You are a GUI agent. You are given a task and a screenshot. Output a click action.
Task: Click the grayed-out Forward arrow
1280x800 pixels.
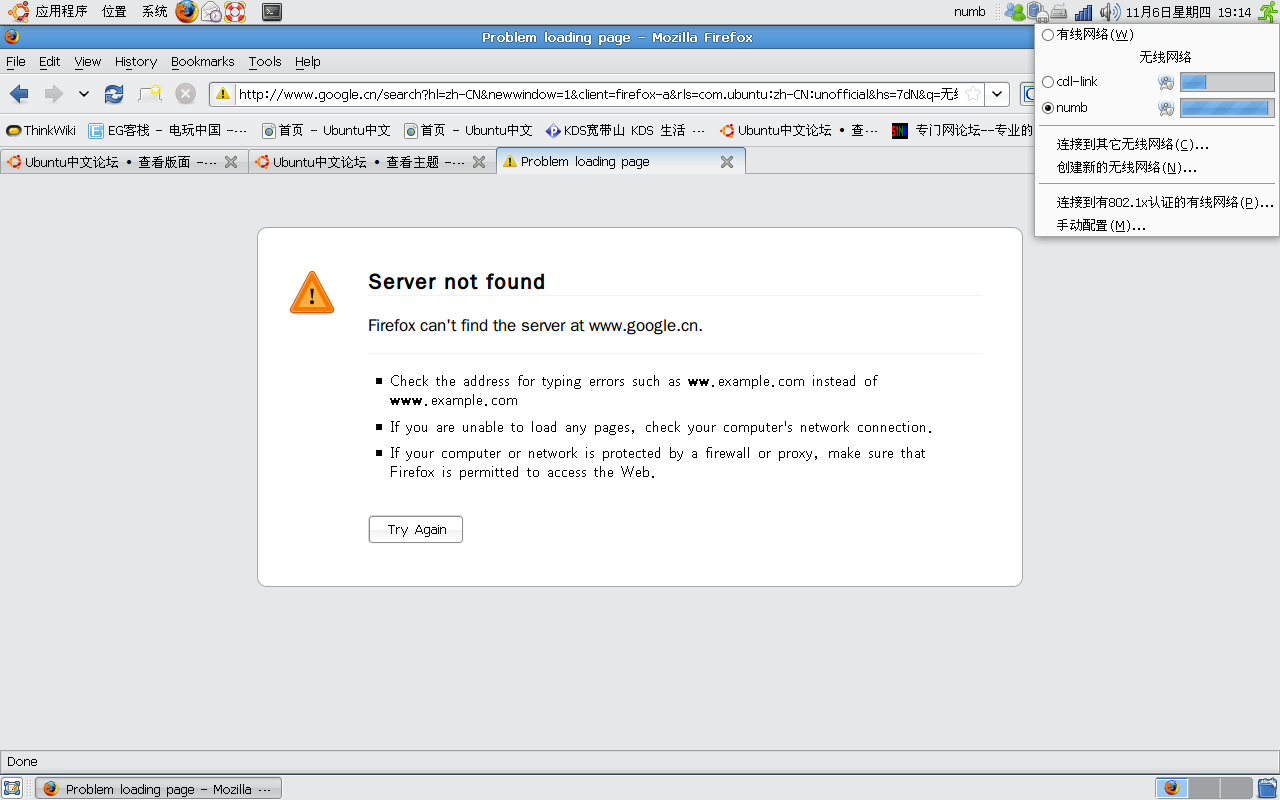point(53,94)
